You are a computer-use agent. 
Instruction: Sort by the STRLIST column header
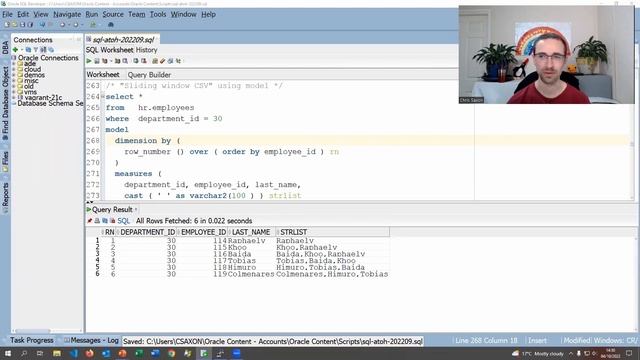[x=333, y=232]
